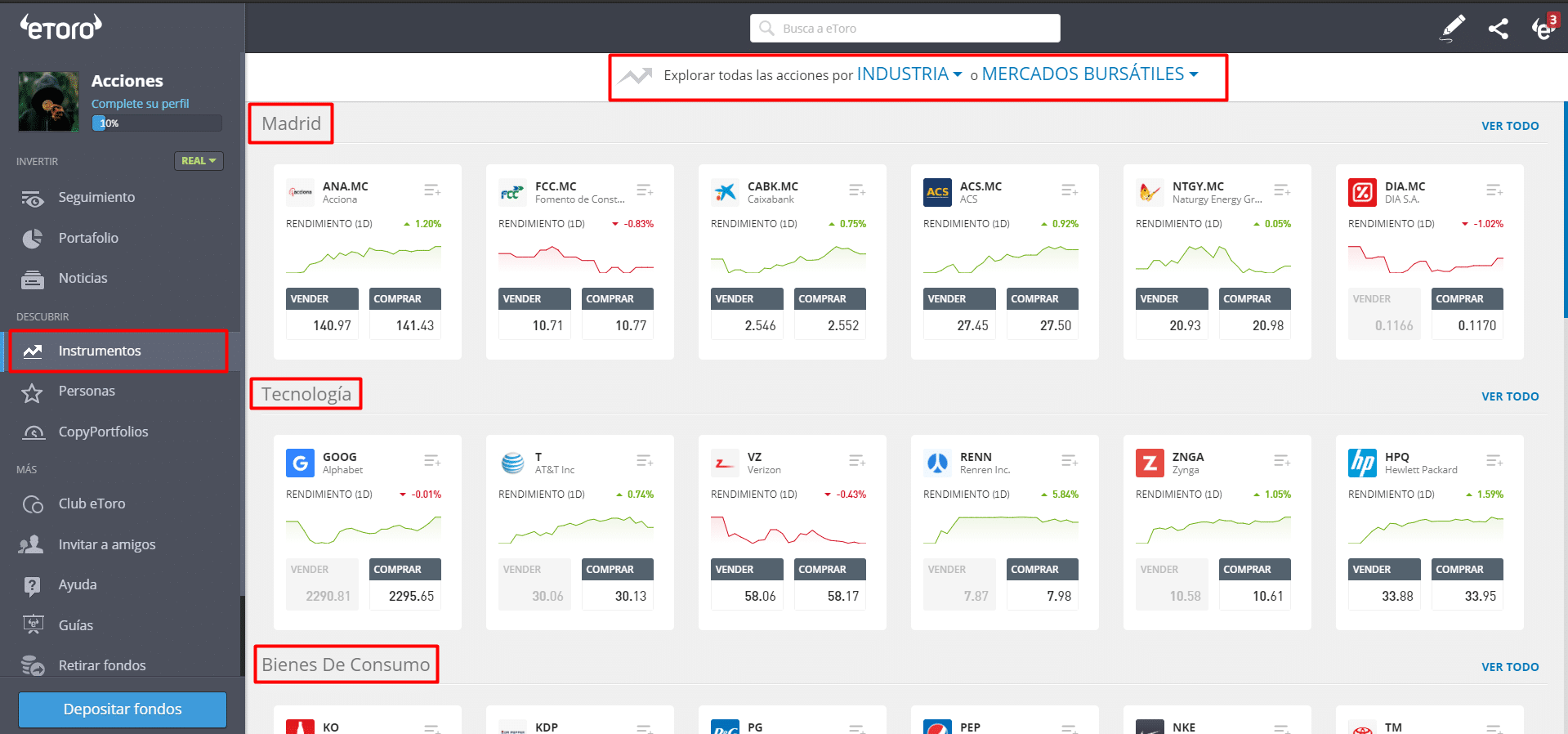Image resolution: width=1568 pixels, height=734 pixels.
Task: Click VENDER for ANA.MC at 140.97
Action: 322,313
